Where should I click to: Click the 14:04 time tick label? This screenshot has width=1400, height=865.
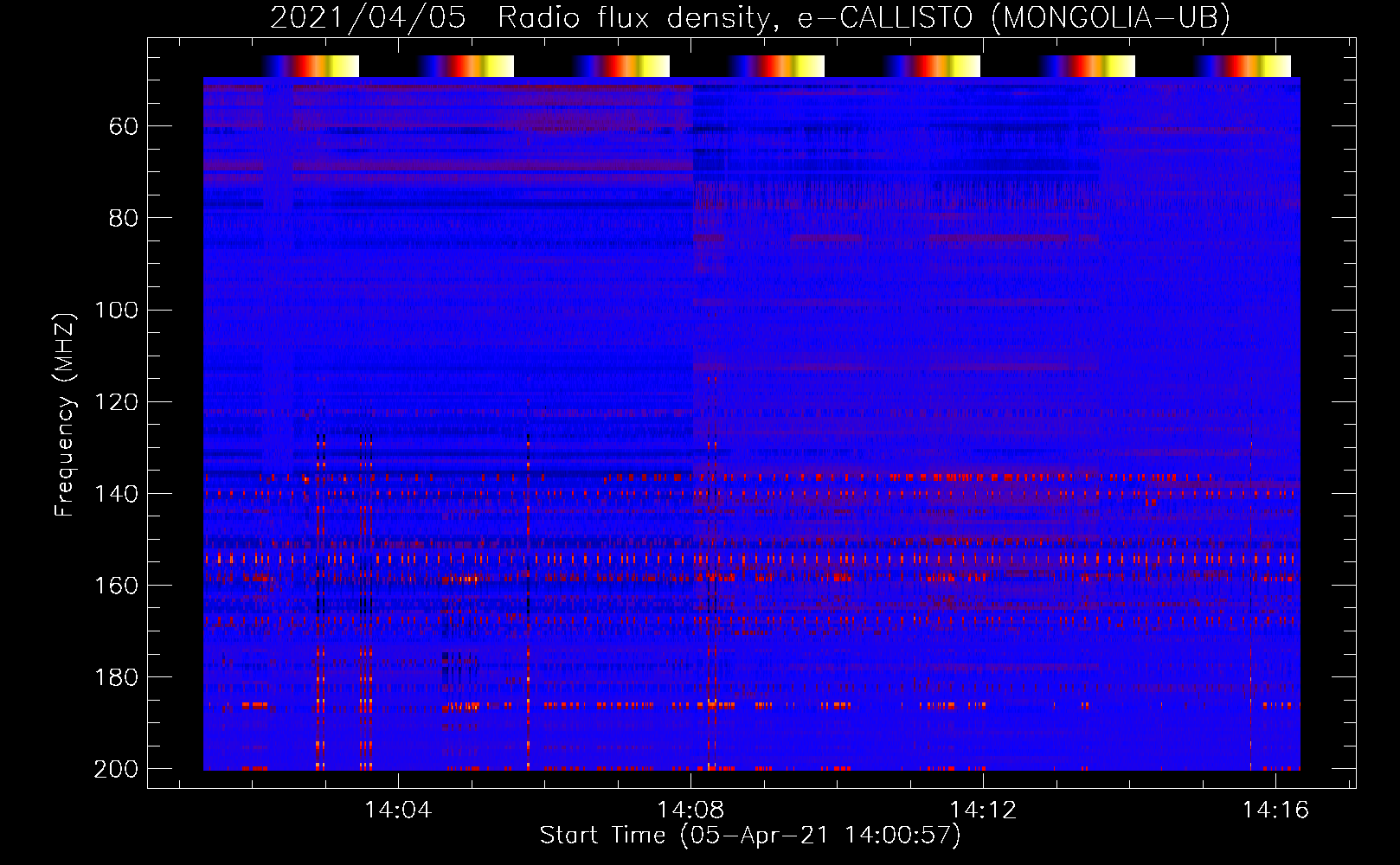(398, 810)
